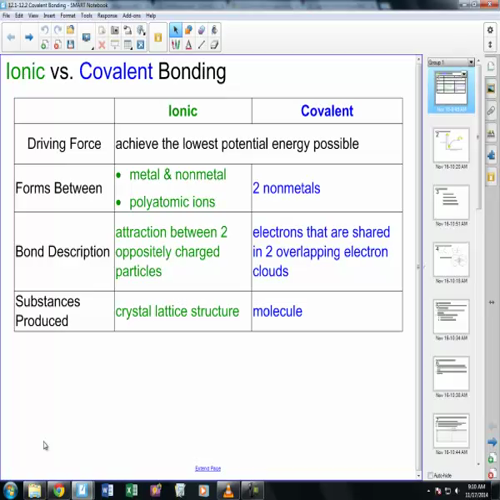Open the Add-ons menu
500x500 pixels.
pyautogui.click(x=131, y=16)
